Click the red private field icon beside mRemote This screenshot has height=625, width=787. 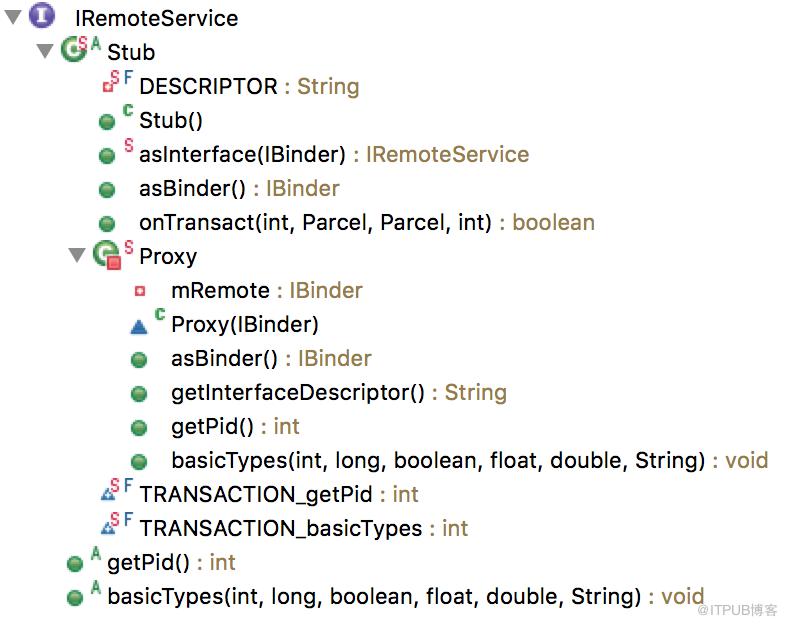[140, 291]
